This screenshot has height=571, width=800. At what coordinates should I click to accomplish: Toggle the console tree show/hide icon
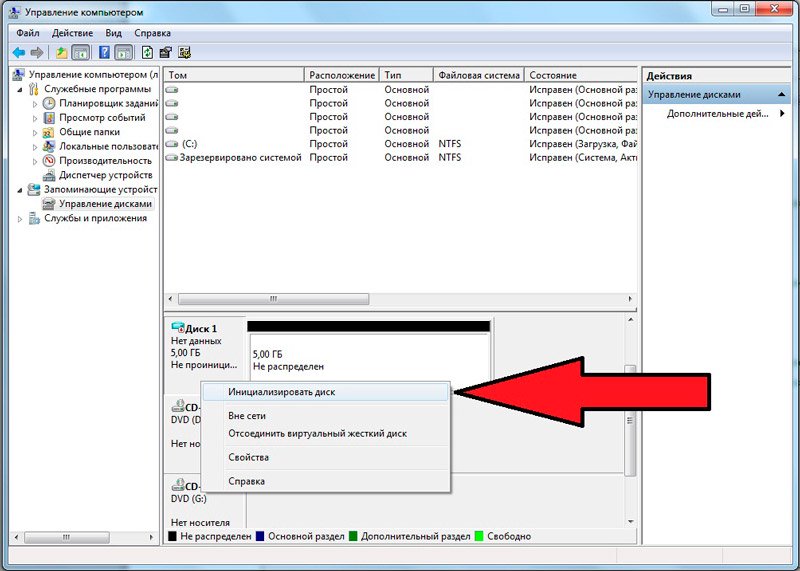coord(81,53)
